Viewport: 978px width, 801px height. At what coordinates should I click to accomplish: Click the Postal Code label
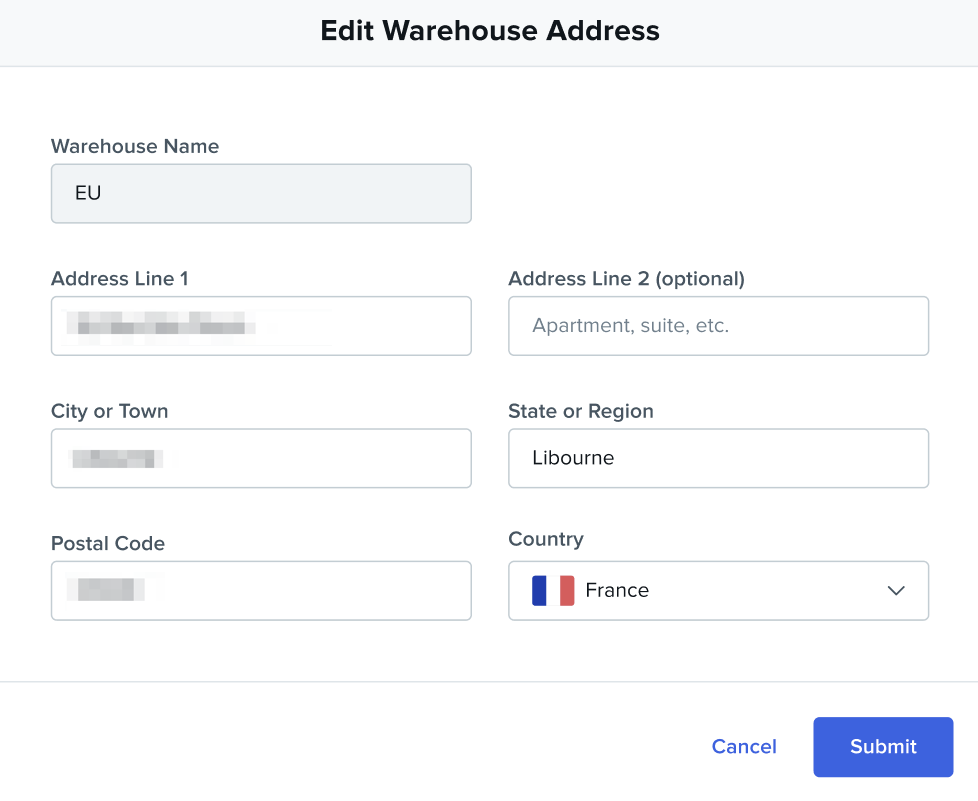click(x=108, y=544)
